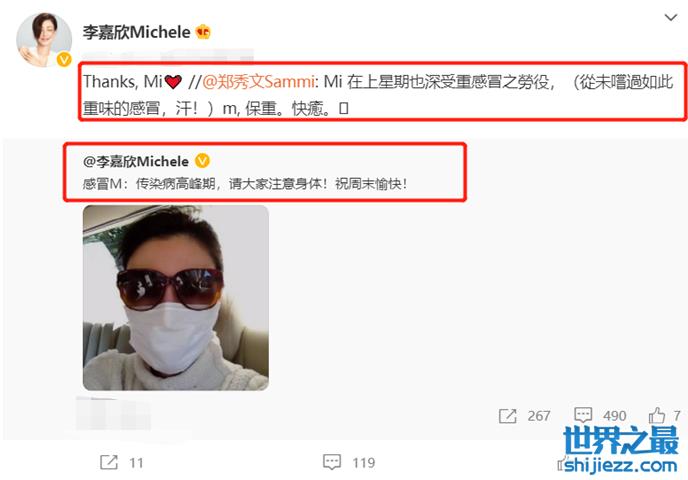Enlarge the masked selfie photo thumbnail

click(176, 297)
